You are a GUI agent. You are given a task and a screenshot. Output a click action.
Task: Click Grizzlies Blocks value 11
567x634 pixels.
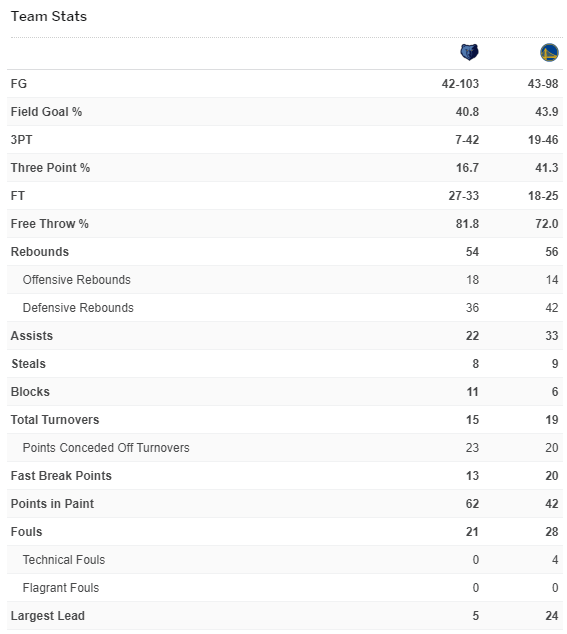472,392
